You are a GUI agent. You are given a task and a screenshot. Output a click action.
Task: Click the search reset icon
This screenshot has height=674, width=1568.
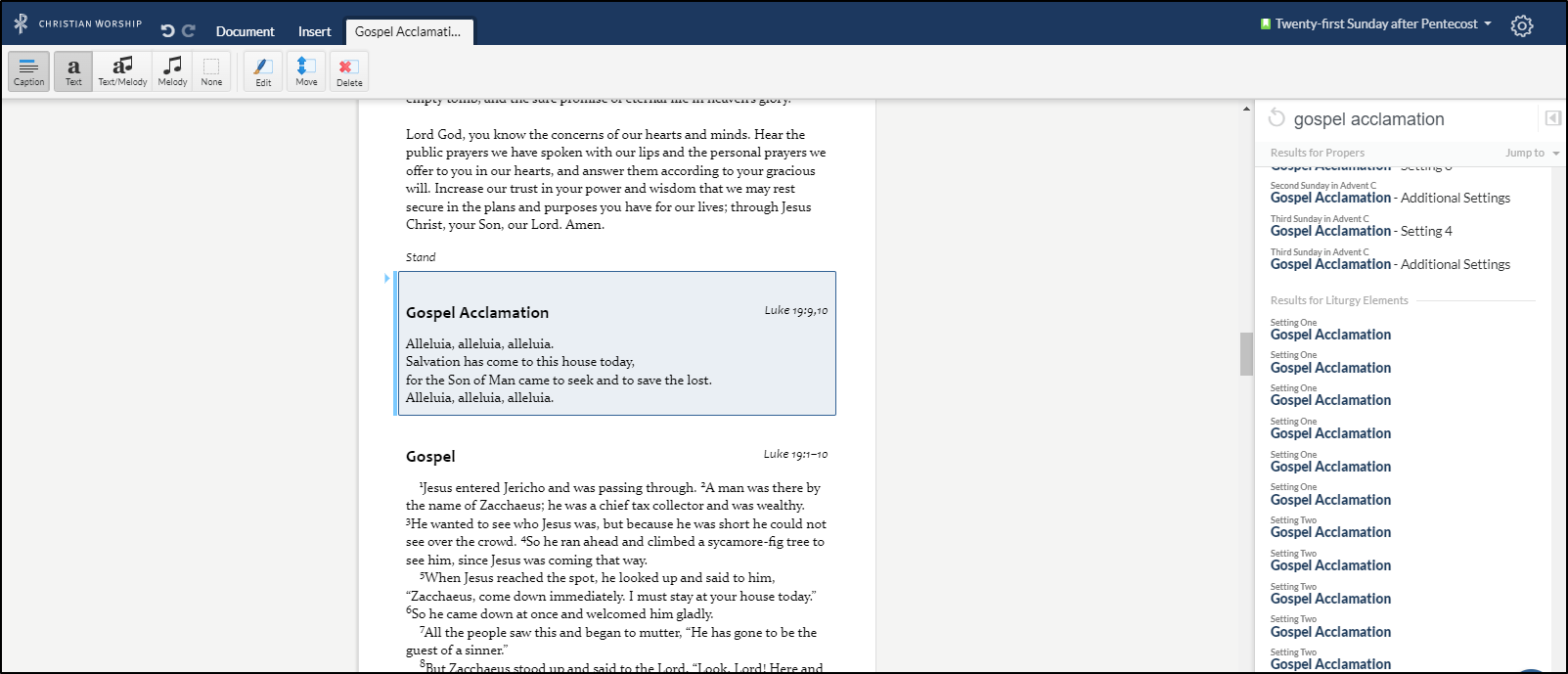(x=1277, y=118)
